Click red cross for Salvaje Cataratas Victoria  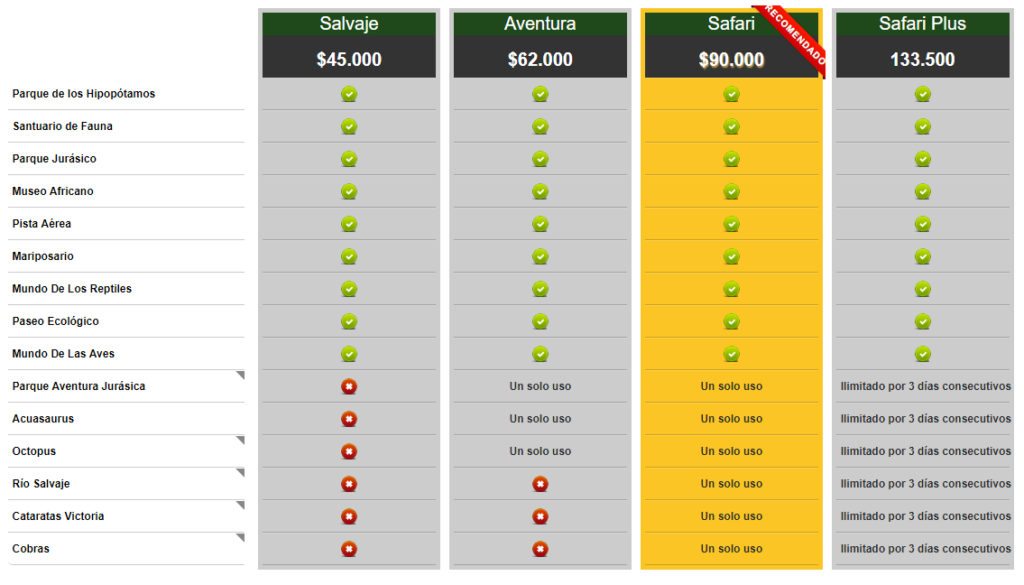(349, 516)
